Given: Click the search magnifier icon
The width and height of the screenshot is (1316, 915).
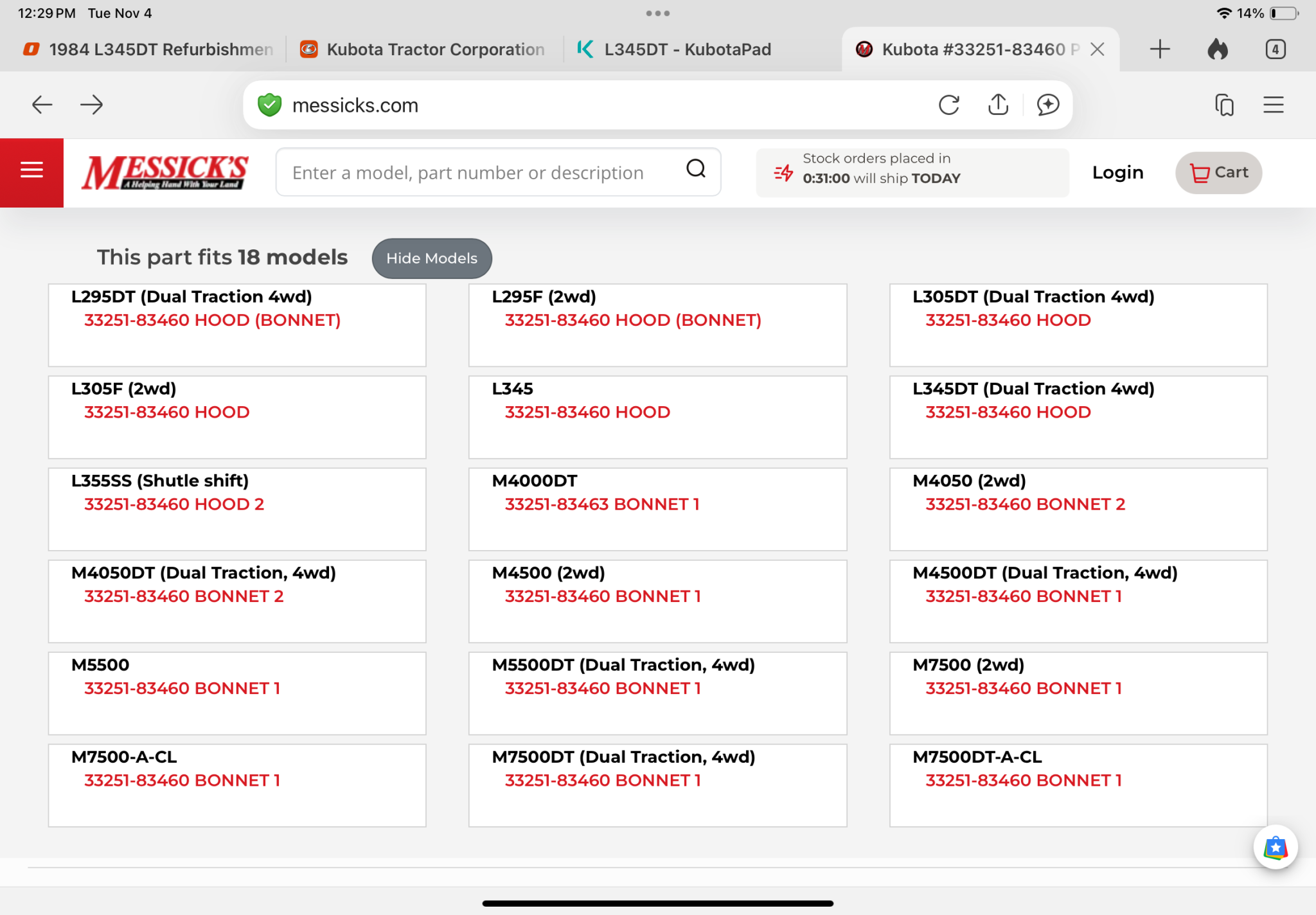Looking at the screenshot, I should [x=695, y=169].
